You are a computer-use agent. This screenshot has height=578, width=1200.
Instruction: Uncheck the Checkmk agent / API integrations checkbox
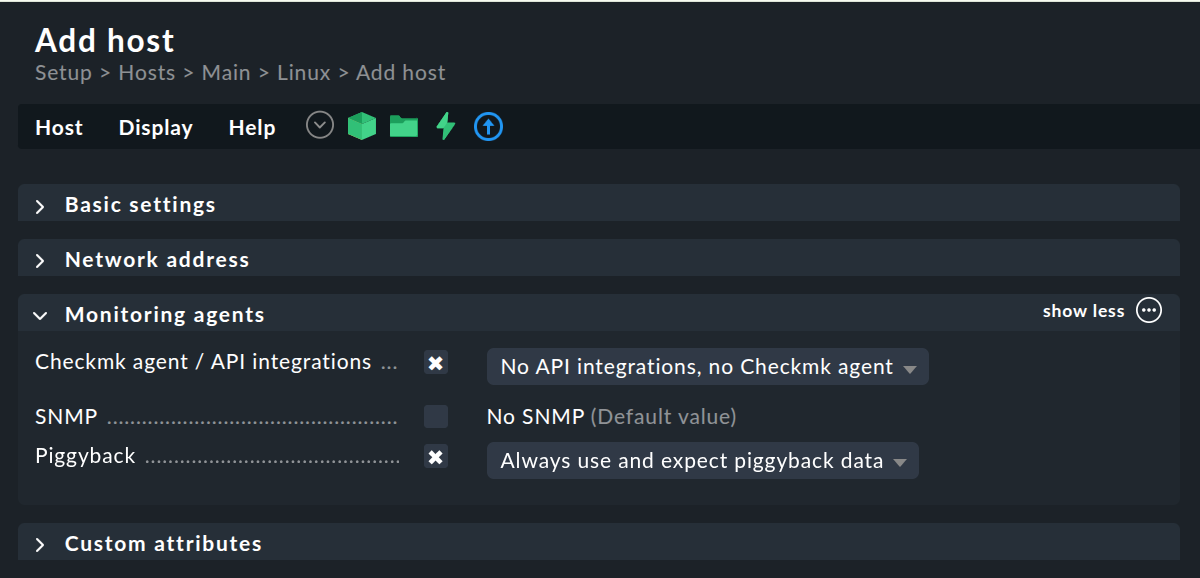pyautogui.click(x=435, y=363)
